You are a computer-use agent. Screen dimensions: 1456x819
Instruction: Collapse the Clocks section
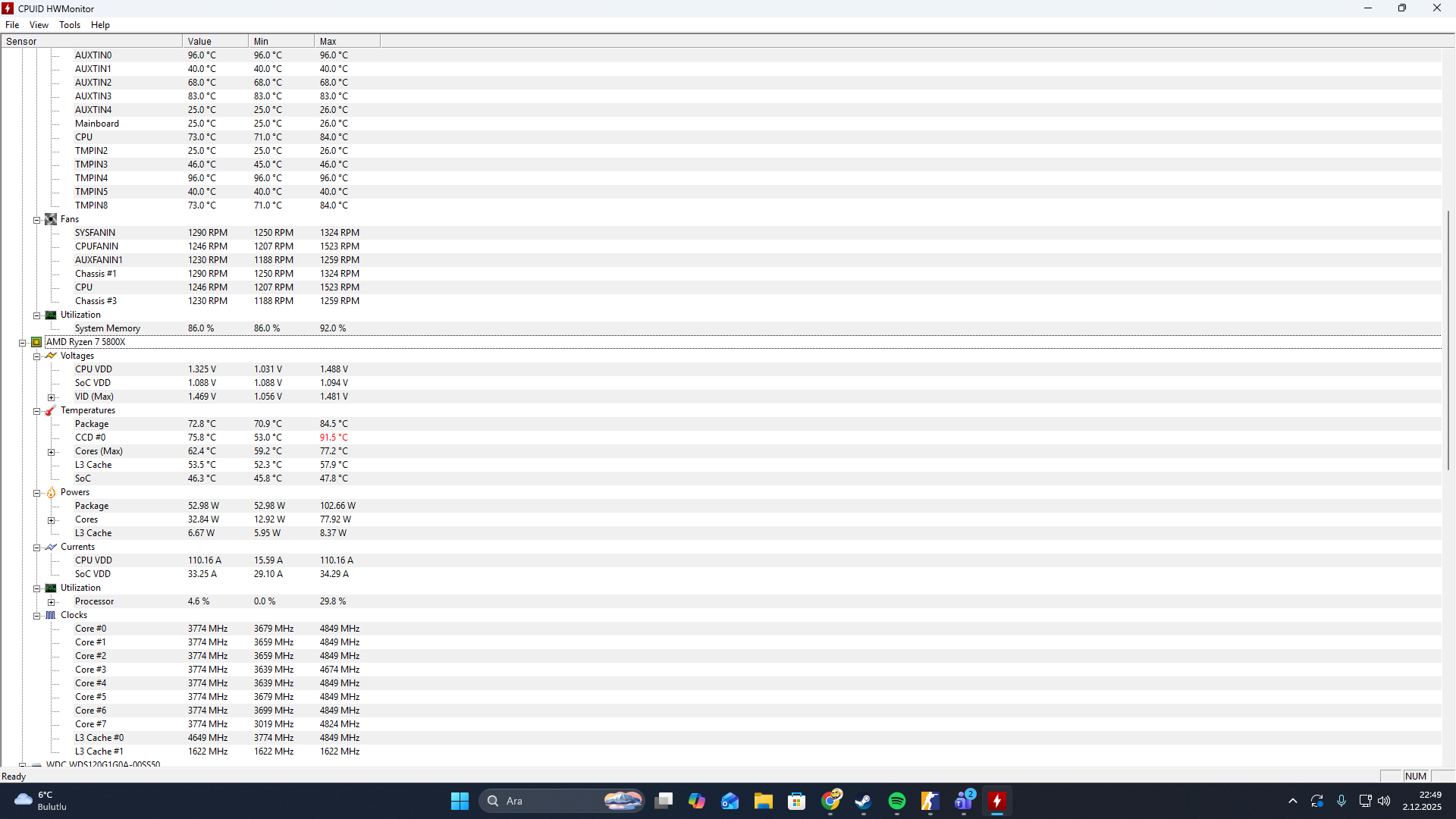click(36, 616)
